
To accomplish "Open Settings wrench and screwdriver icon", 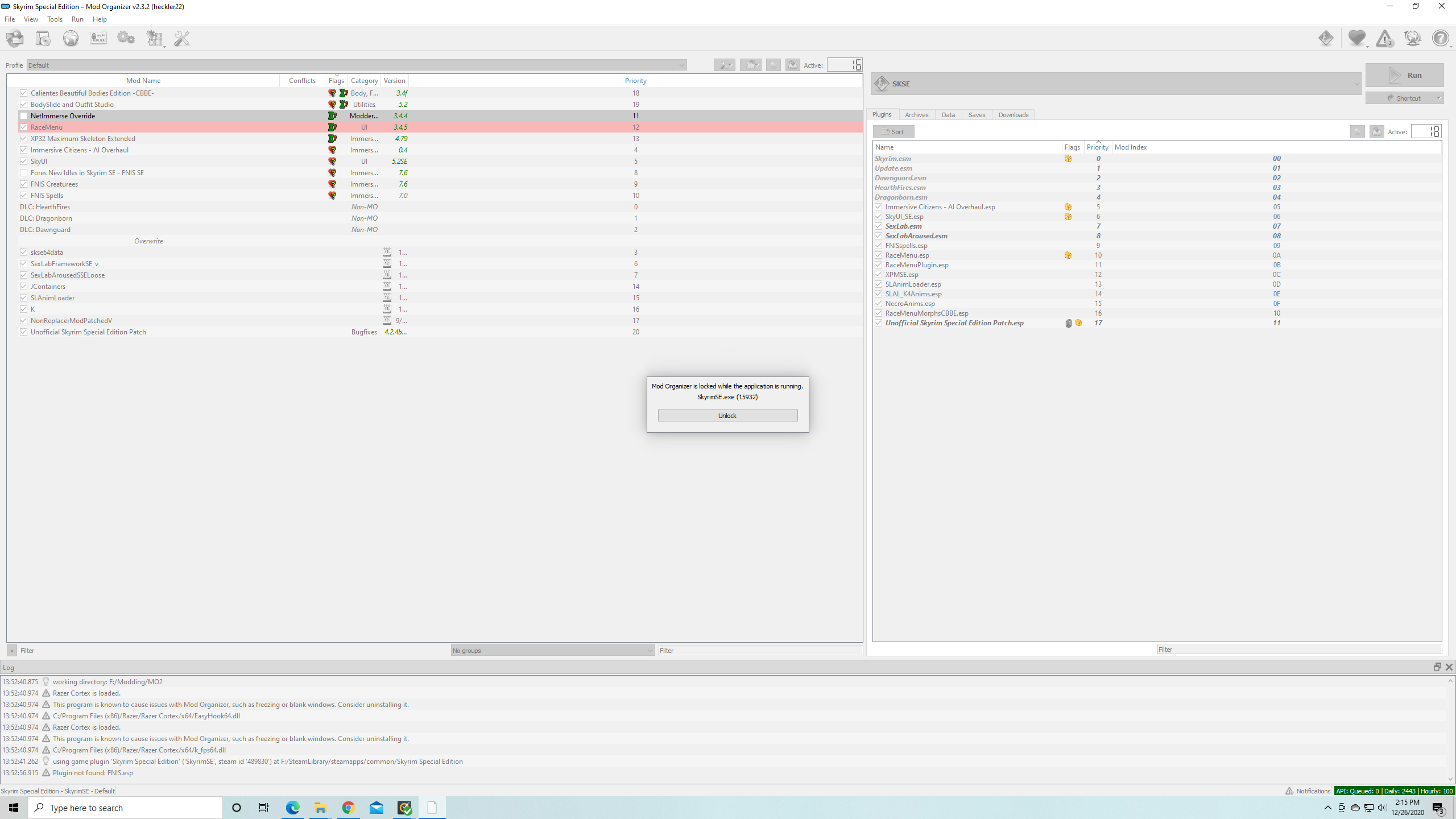I will pyautogui.click(x=182, y=39).
